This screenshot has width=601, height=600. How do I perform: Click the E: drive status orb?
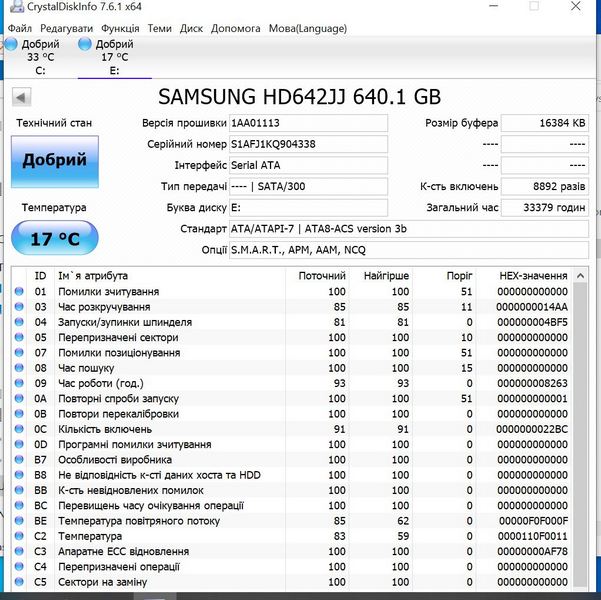[86, 45]
